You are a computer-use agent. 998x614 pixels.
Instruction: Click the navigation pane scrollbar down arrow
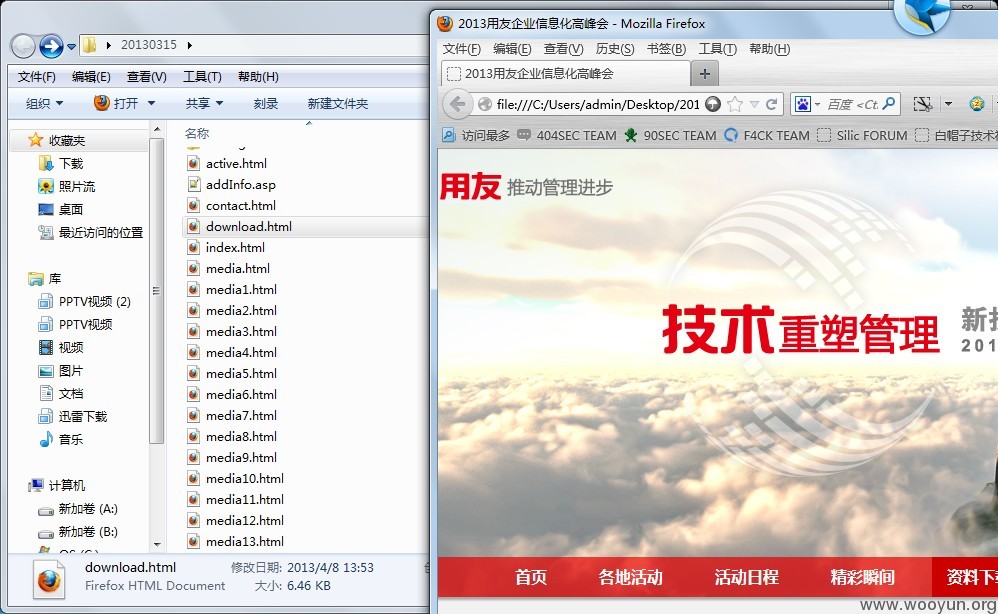[157, 545]
